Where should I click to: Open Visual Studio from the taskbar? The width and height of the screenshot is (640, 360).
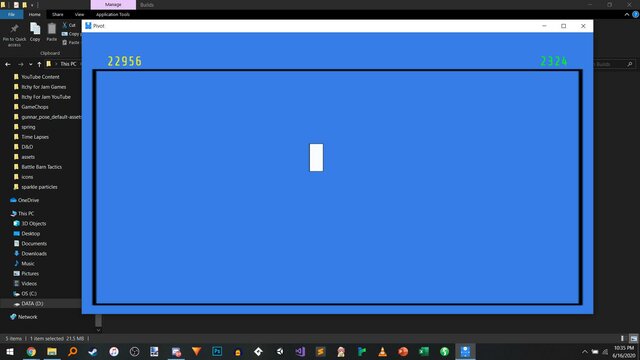pyautogui.click(x=300, y=351)
